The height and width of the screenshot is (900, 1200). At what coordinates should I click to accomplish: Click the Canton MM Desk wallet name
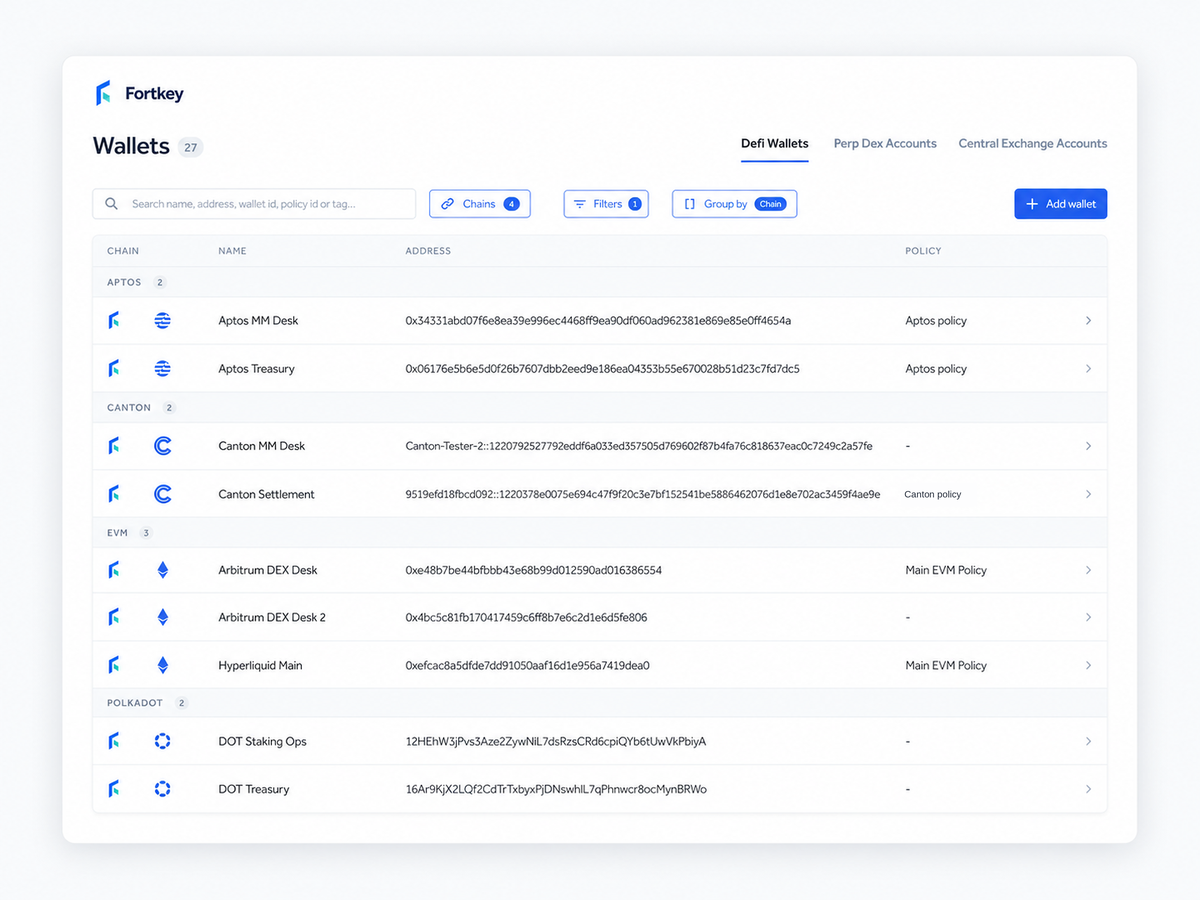262,446
